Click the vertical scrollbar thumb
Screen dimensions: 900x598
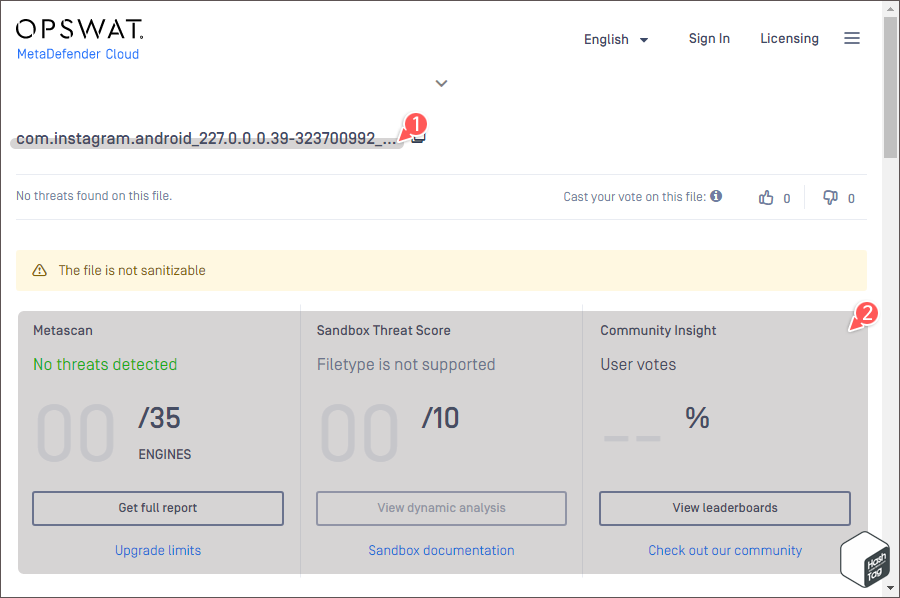click(891, 87)
